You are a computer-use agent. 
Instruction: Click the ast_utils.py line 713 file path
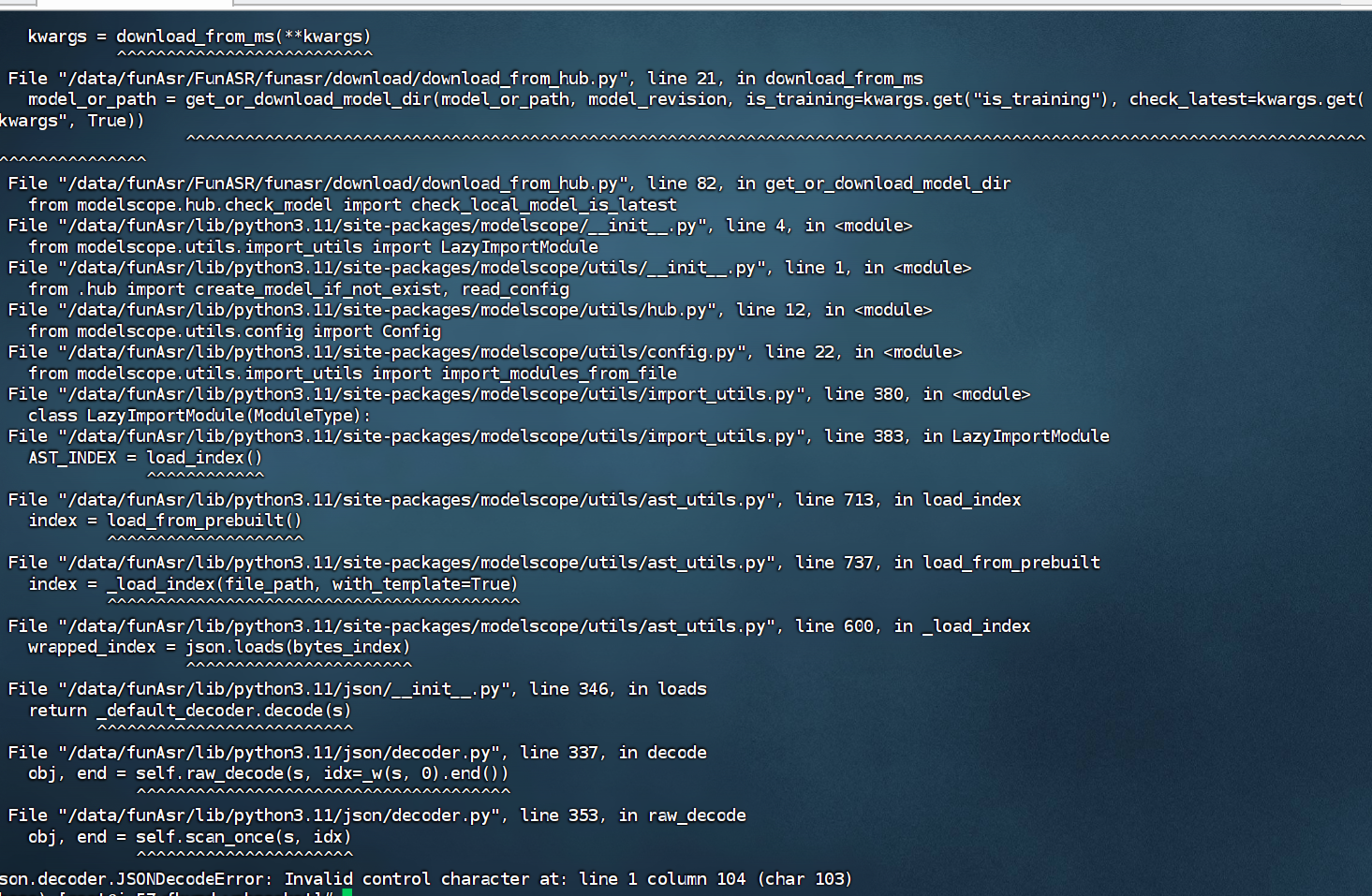[x=420, y=500]
